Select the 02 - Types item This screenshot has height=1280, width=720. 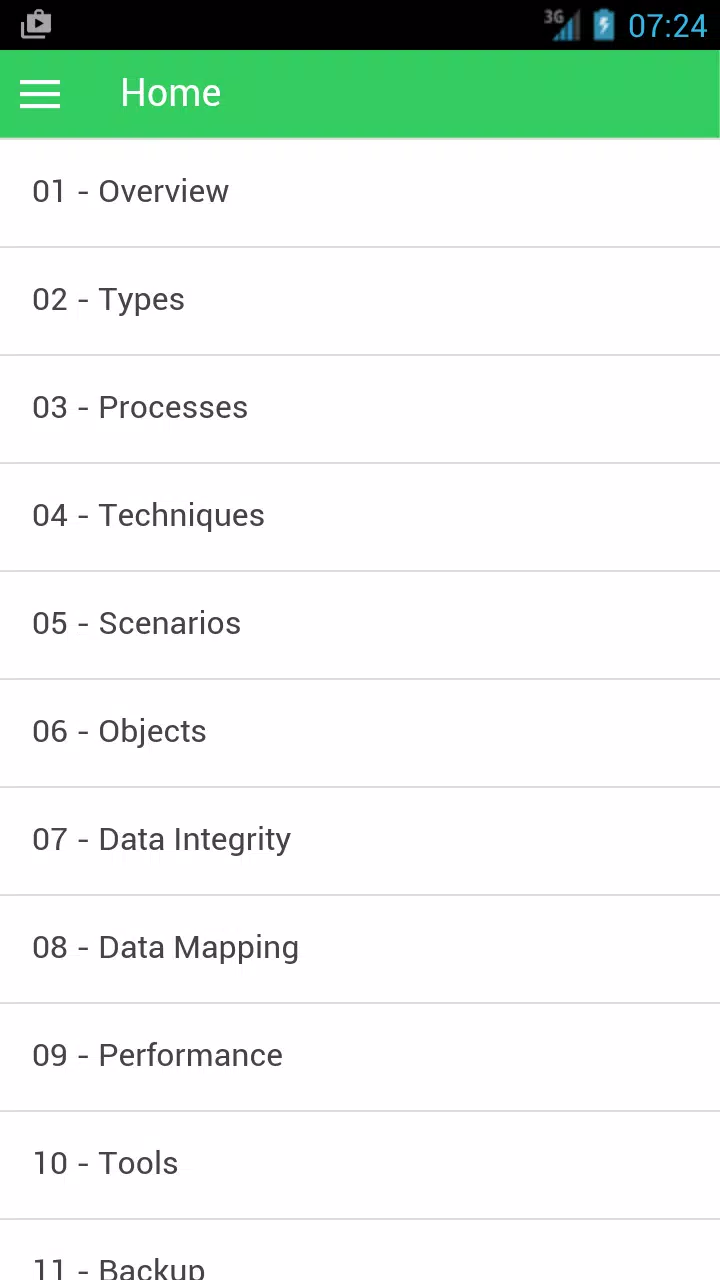(360, 300)
